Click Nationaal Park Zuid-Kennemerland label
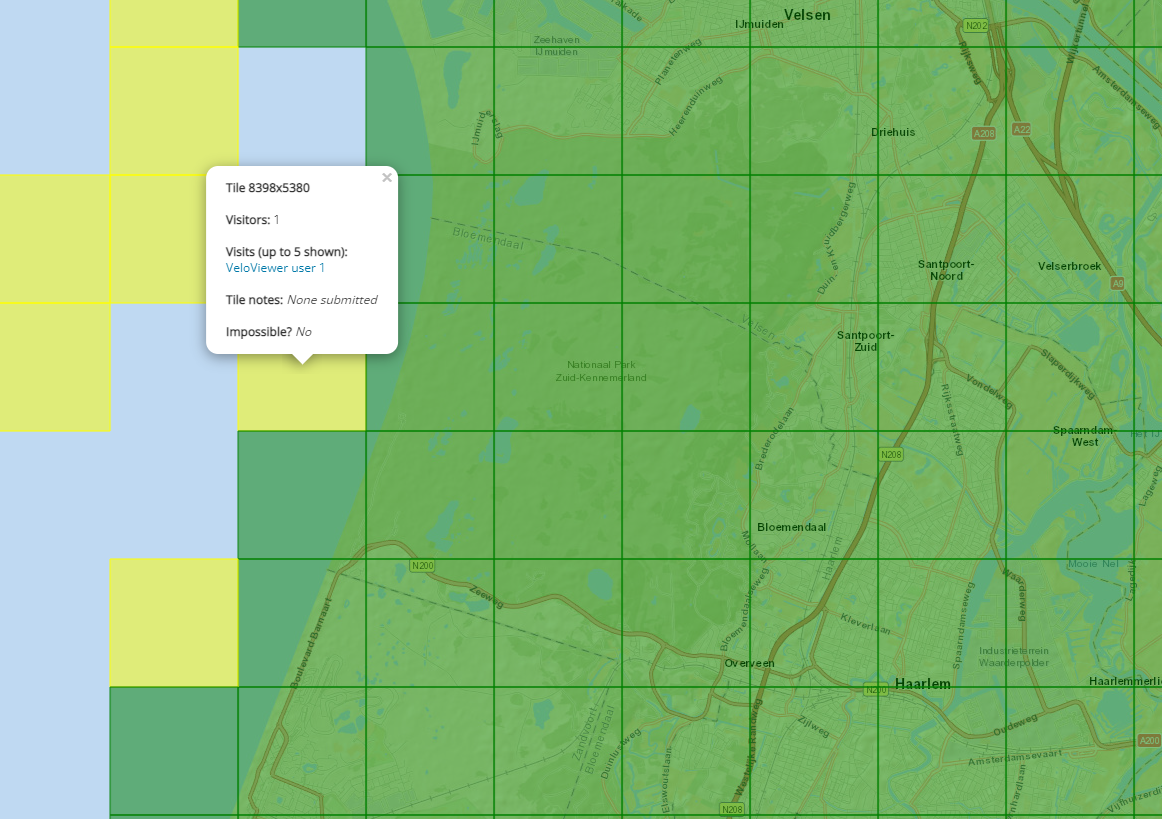Viewport: 1162px width, 819px height. point(600,371)
